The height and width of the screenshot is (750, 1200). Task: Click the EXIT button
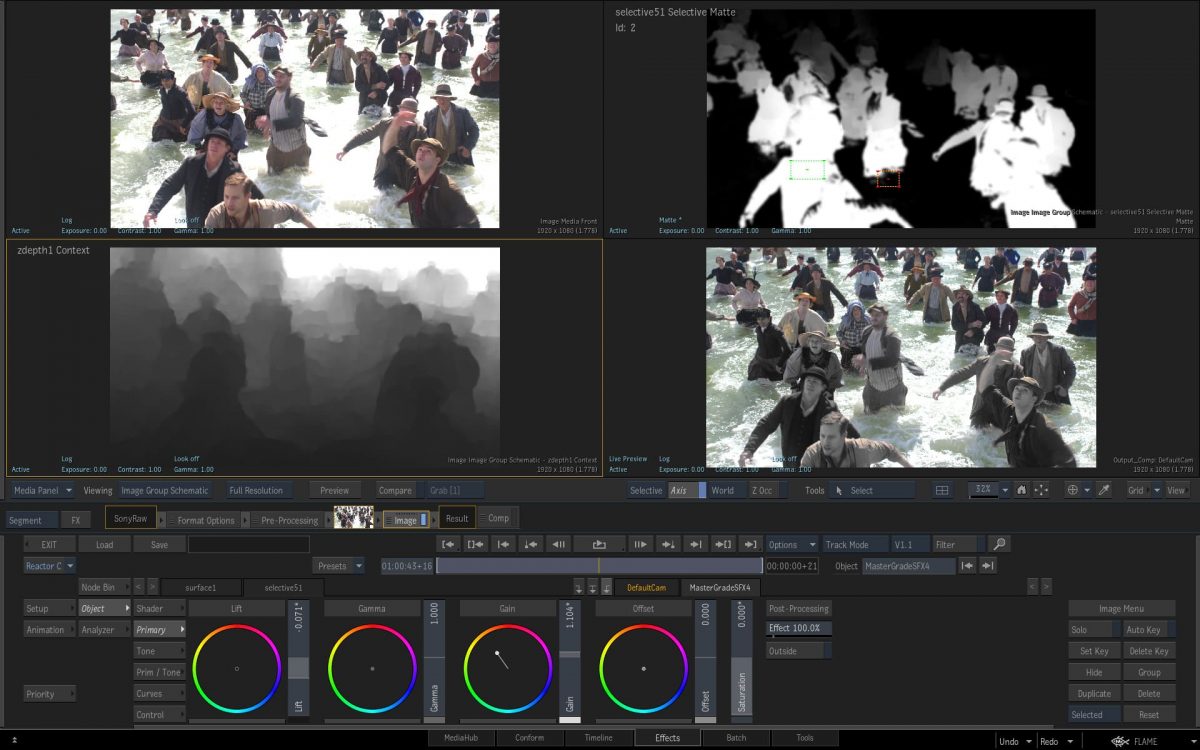(50, 545)
